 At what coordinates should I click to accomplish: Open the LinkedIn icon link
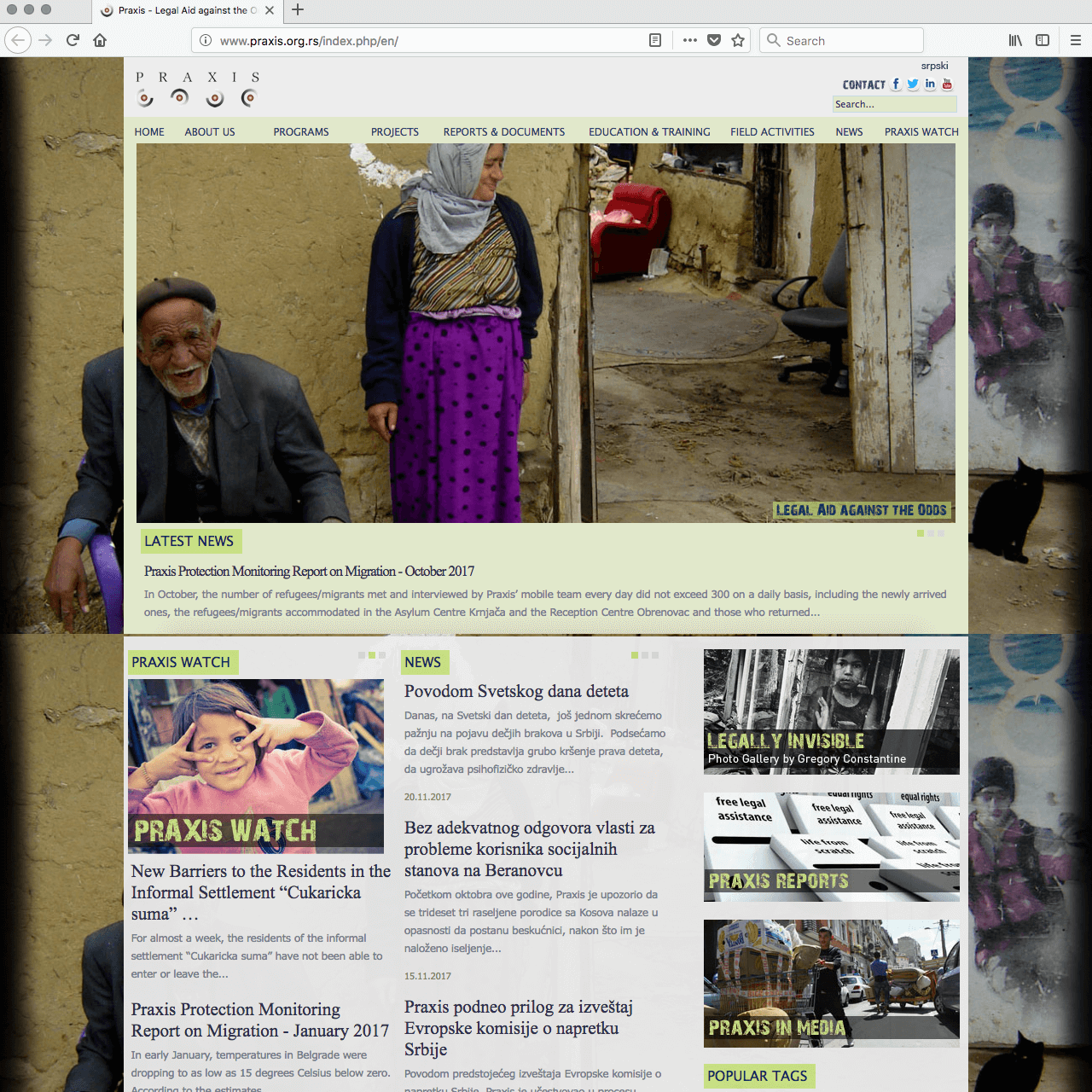coord(930,84)
